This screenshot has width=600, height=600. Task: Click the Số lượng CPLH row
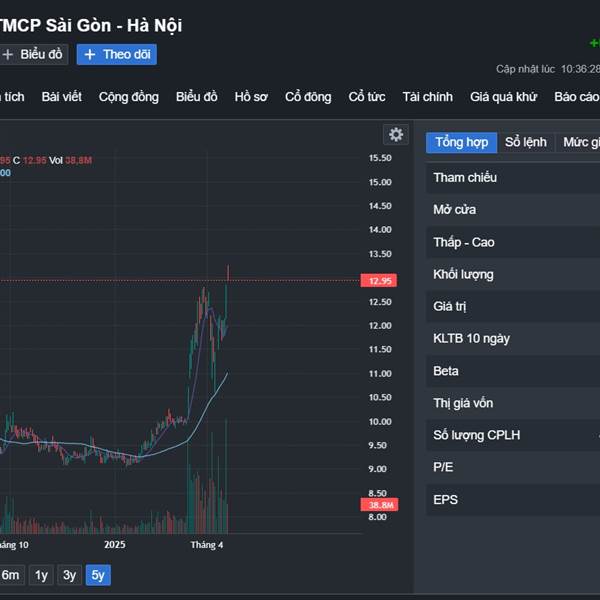pyautogui.click(x=513, y=435)
